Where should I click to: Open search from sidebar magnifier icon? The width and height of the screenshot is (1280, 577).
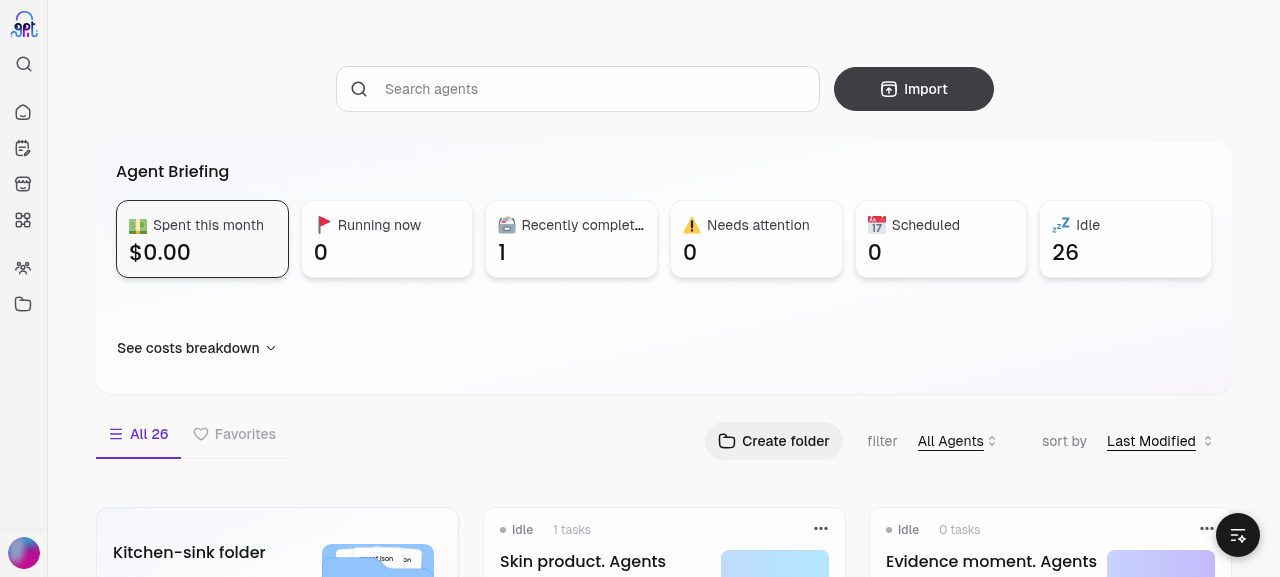[24, 64]
